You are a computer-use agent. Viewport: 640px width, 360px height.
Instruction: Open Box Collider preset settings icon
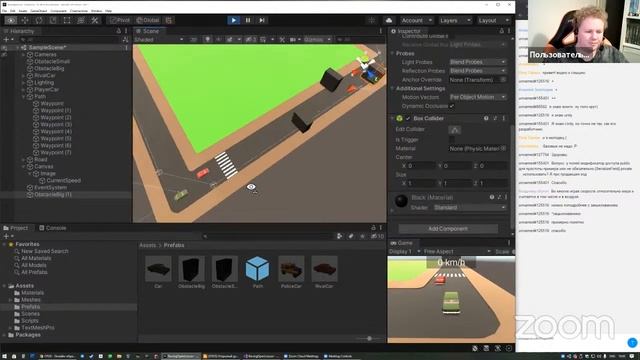[x=495, y=118]
